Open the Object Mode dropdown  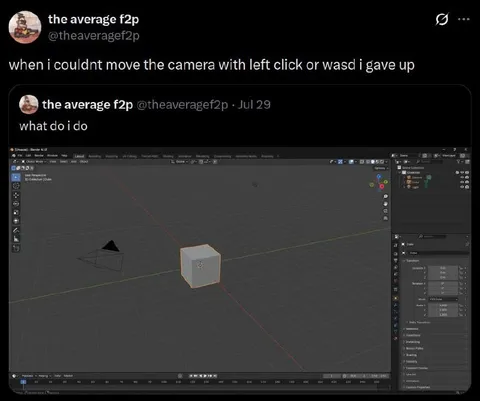[x=35, y=162]
